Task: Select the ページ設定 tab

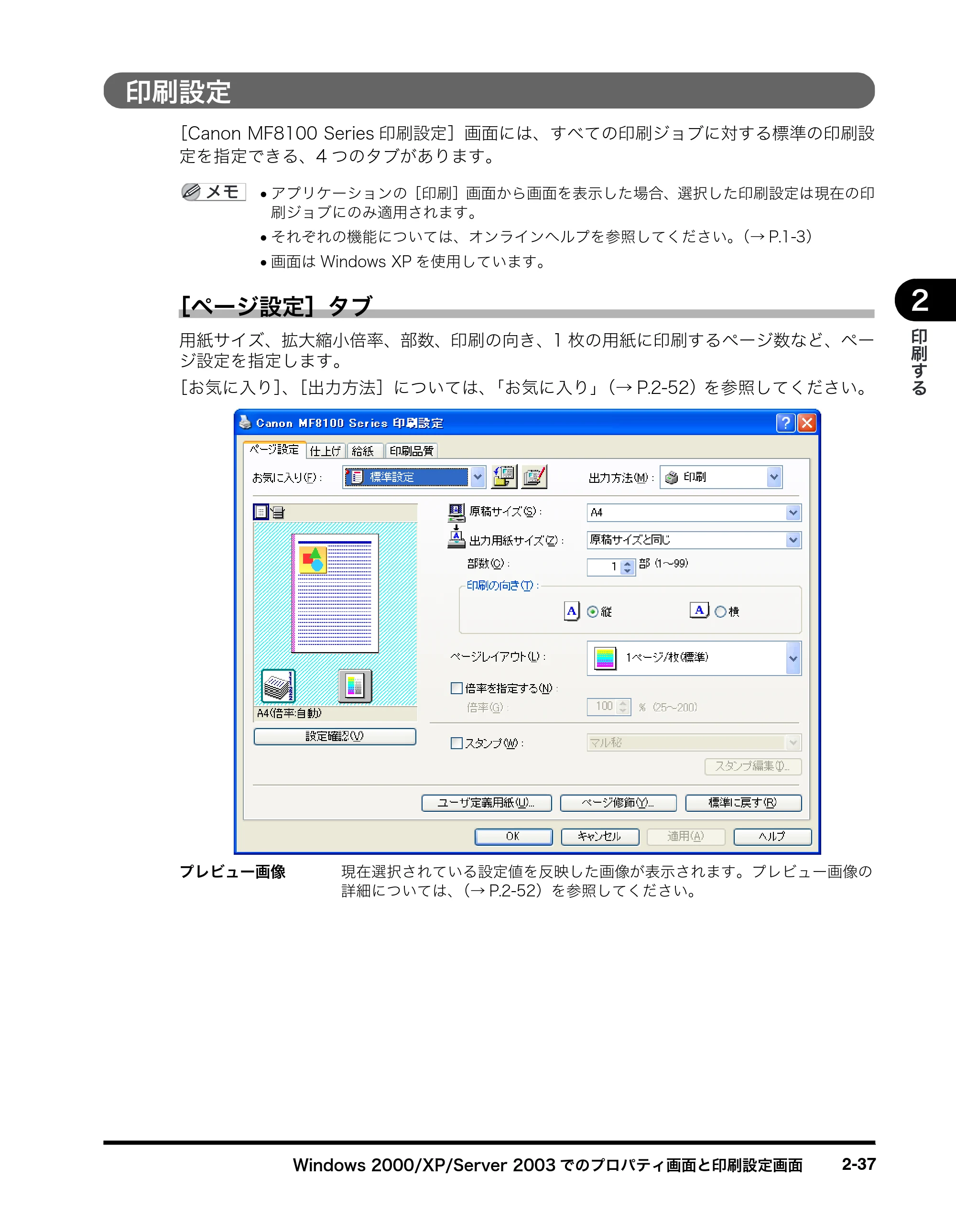Action: click(x=275, y=449)
